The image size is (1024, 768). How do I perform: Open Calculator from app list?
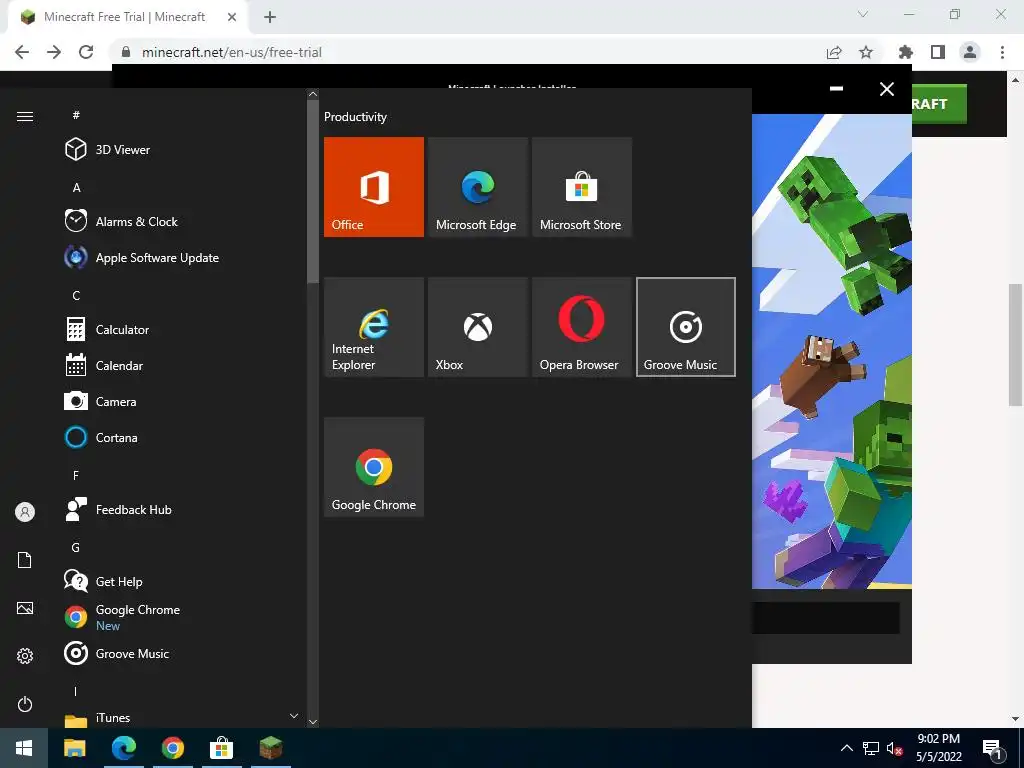click(183, 330)
